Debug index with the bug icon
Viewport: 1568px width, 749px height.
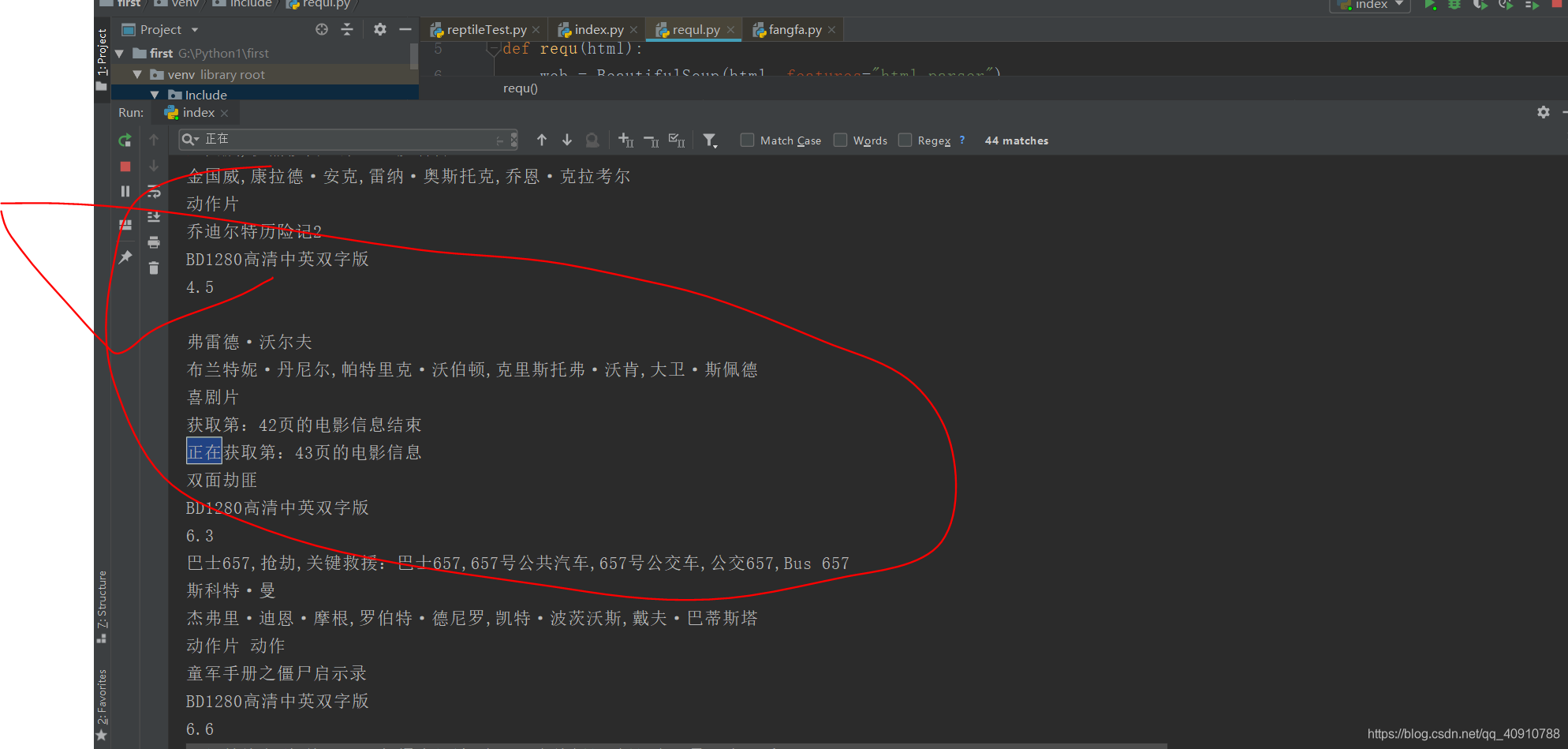click(x=1454, y=5)
